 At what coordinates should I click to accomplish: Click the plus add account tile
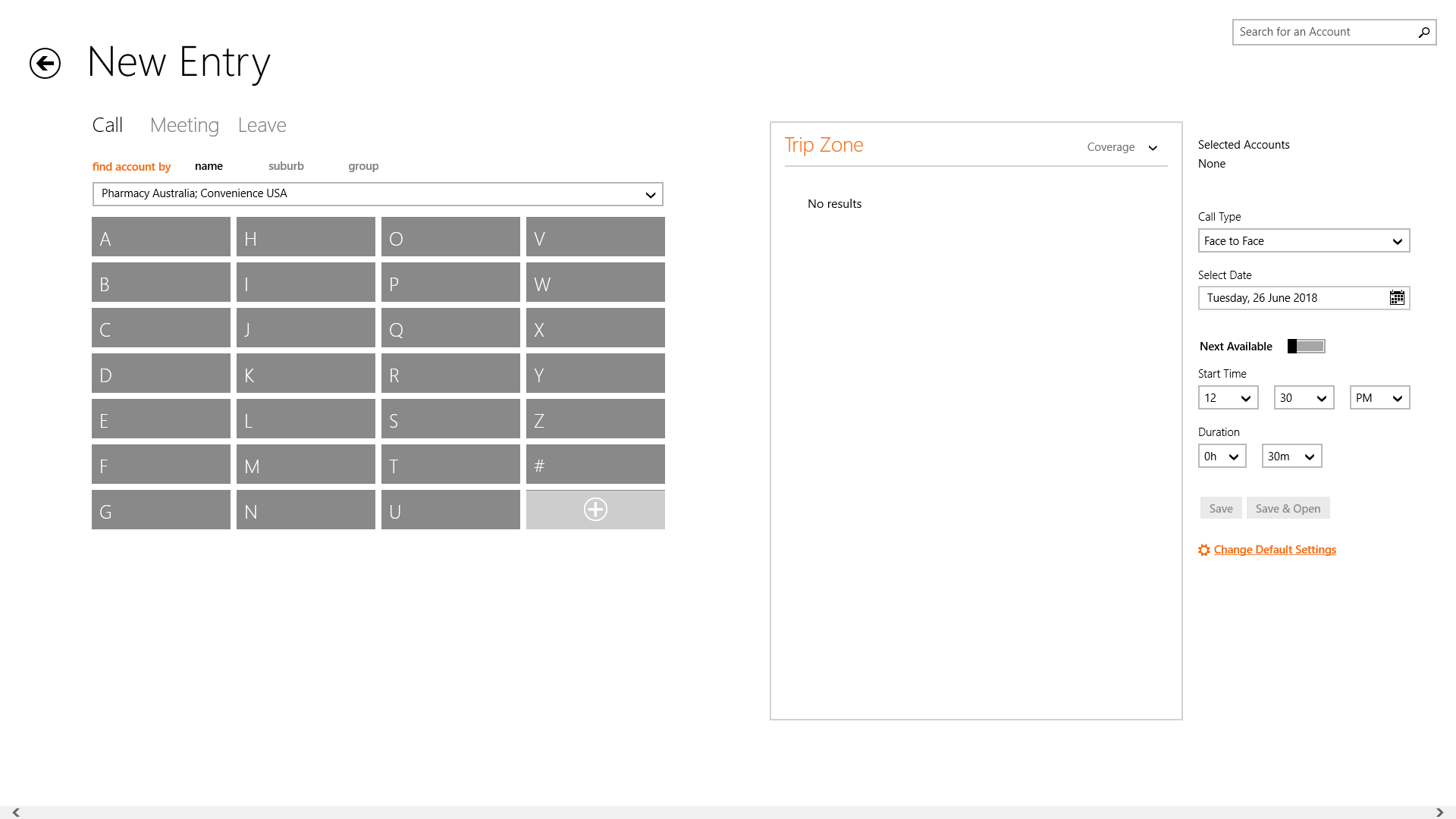(595, 510)
